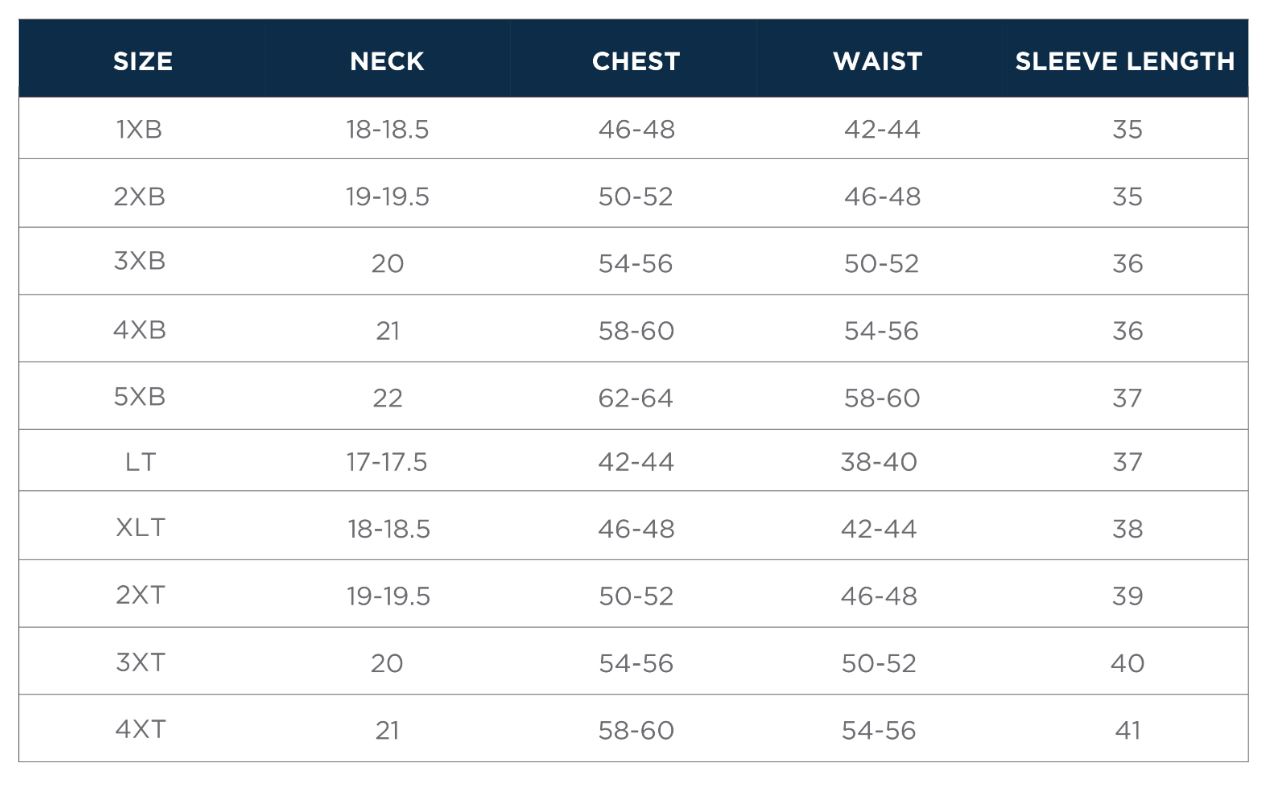1269x786 pixels.
Task: Select the 2XT size cell
Action: [x=140, y=595]
